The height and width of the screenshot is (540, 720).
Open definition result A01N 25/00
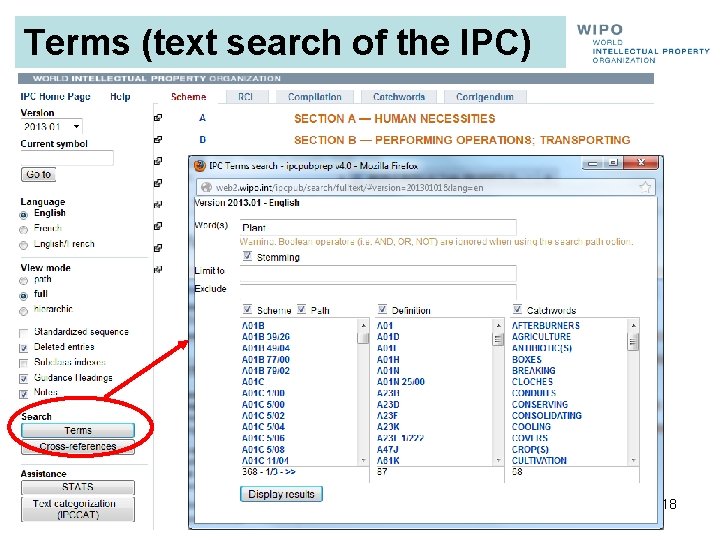(401, 382)
